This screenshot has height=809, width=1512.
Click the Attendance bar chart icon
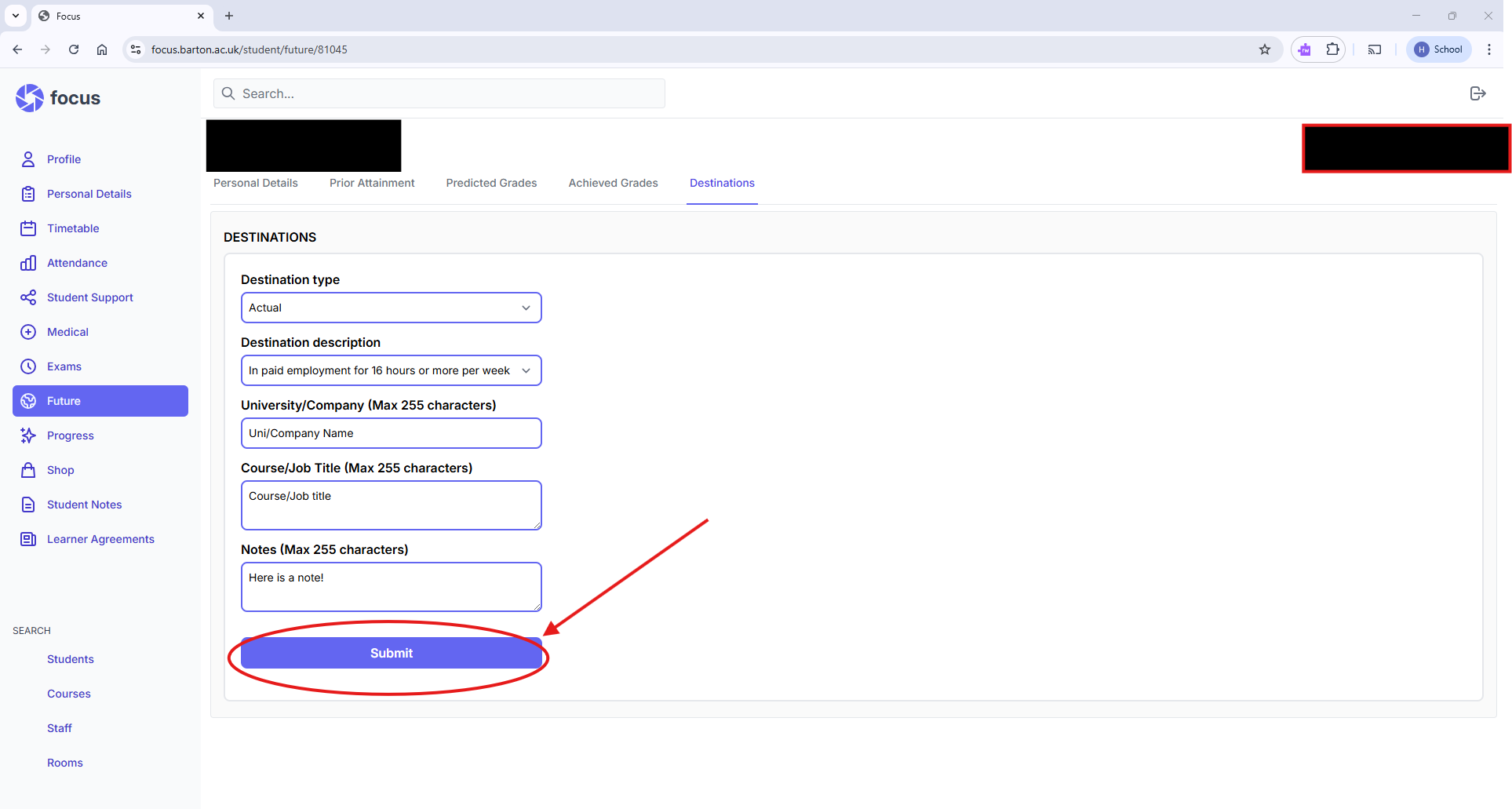(x=28, y=263)
